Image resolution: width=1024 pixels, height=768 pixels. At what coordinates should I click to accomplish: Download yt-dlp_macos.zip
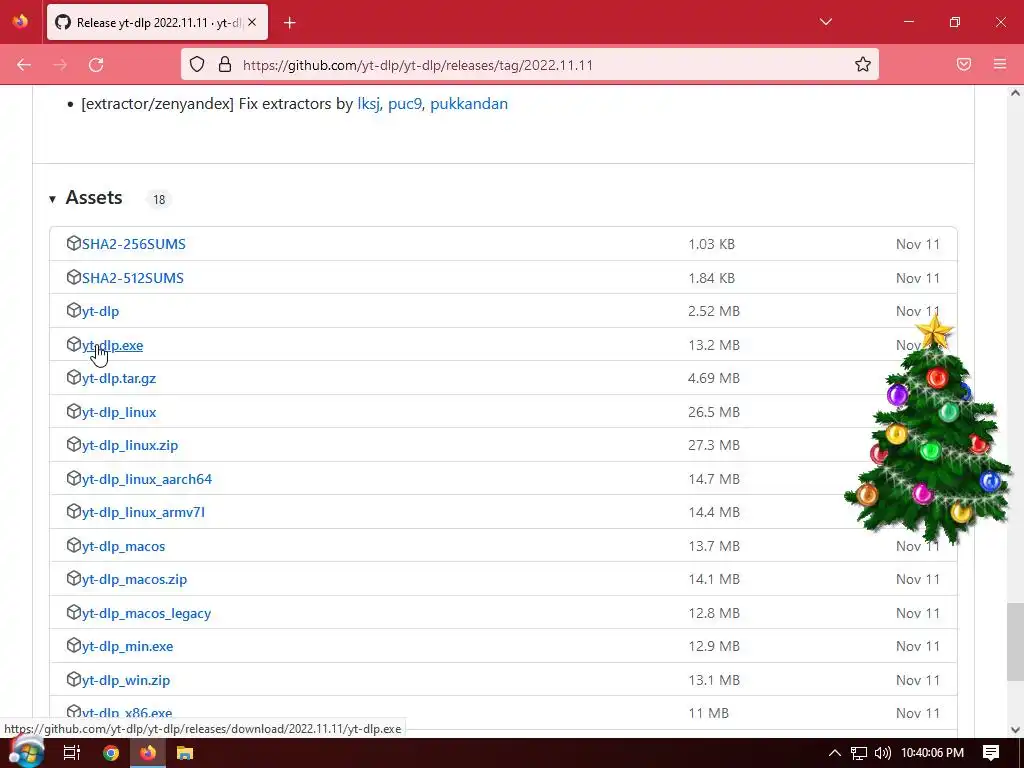click(135, 579)
